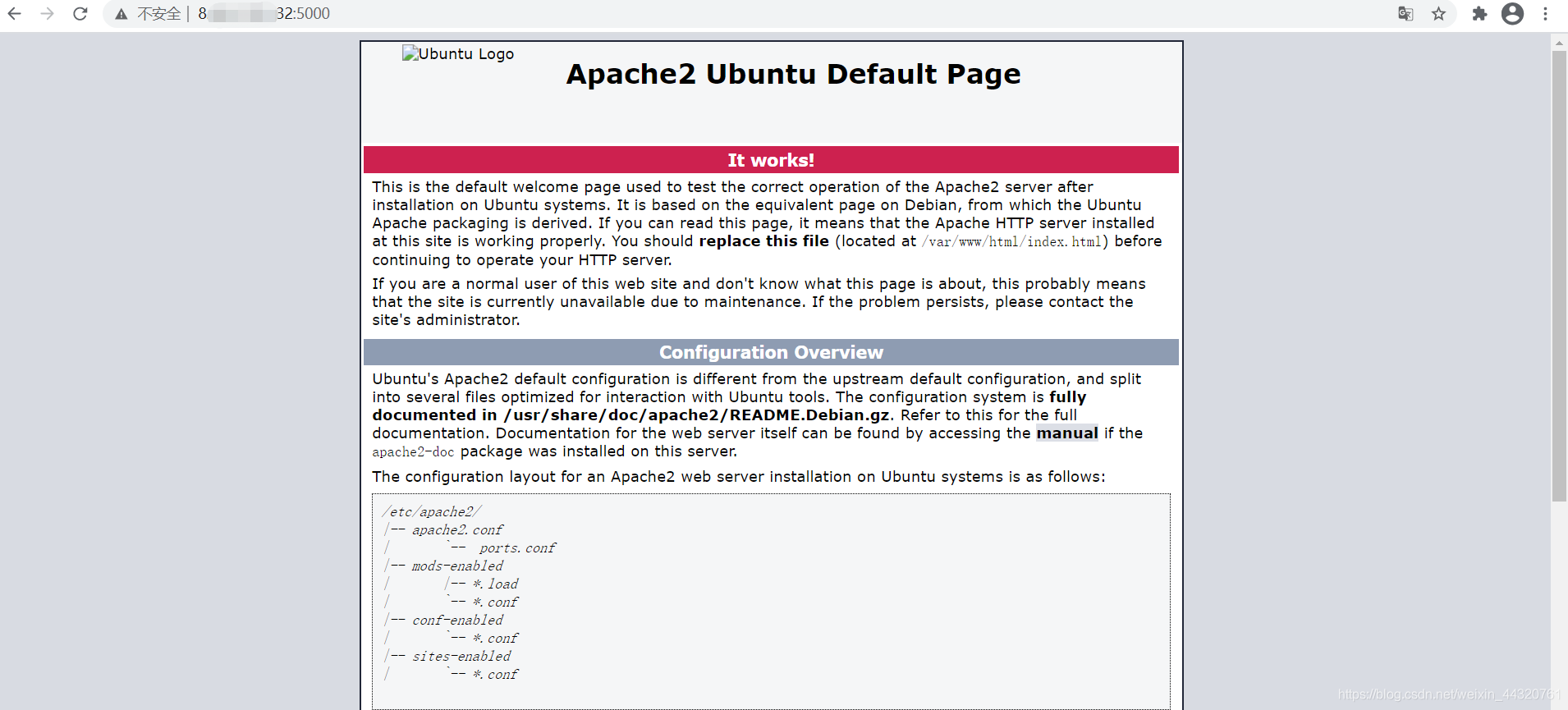Click the Apache2 Ubuntu Default Page heading

(x=793, y=75)
